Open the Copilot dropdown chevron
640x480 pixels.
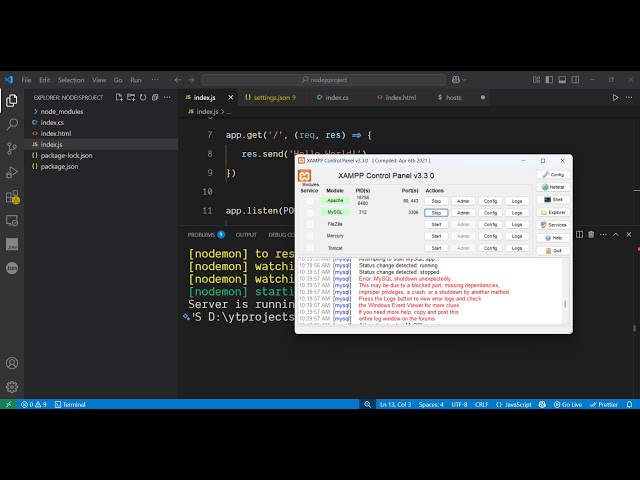[x=464, y=80]
